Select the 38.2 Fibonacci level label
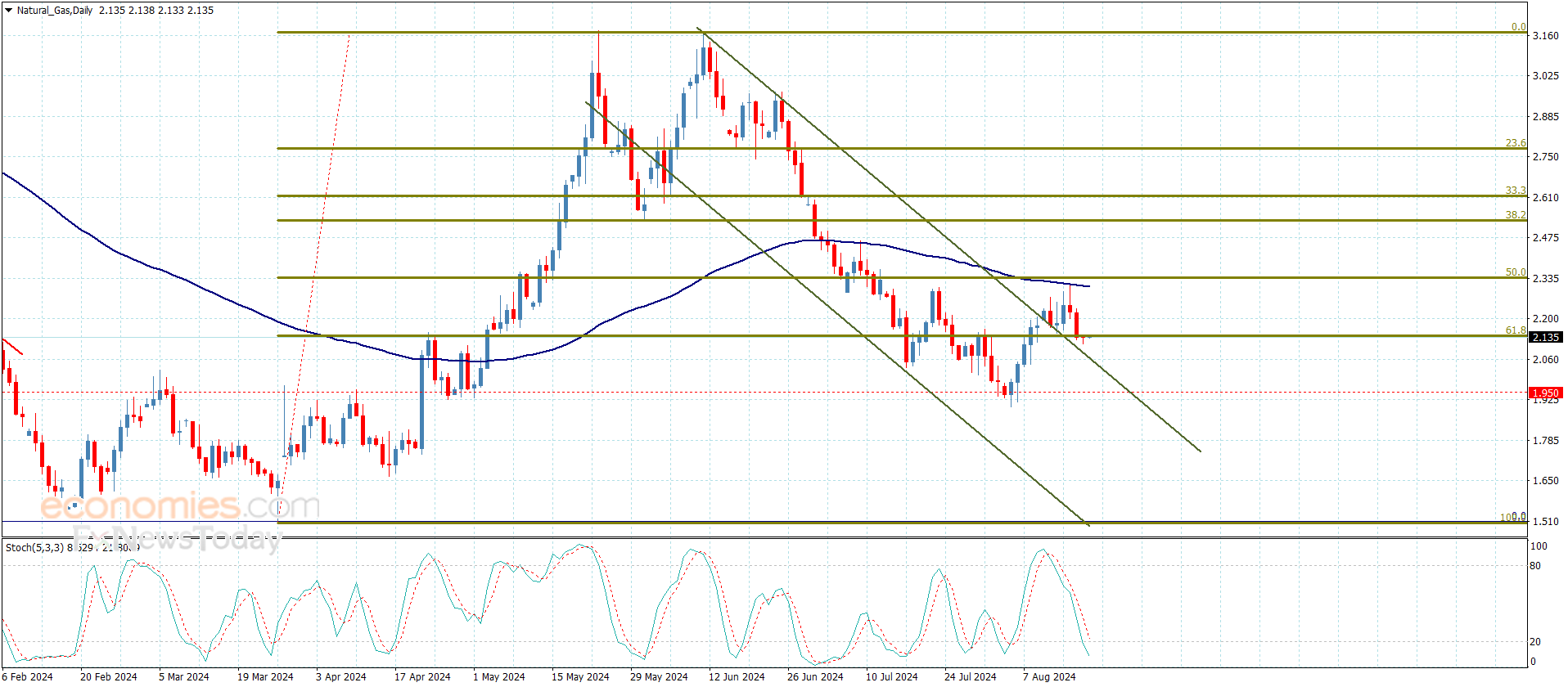Viewport: 1568px width, 687px height. [x=1516, y=215]
